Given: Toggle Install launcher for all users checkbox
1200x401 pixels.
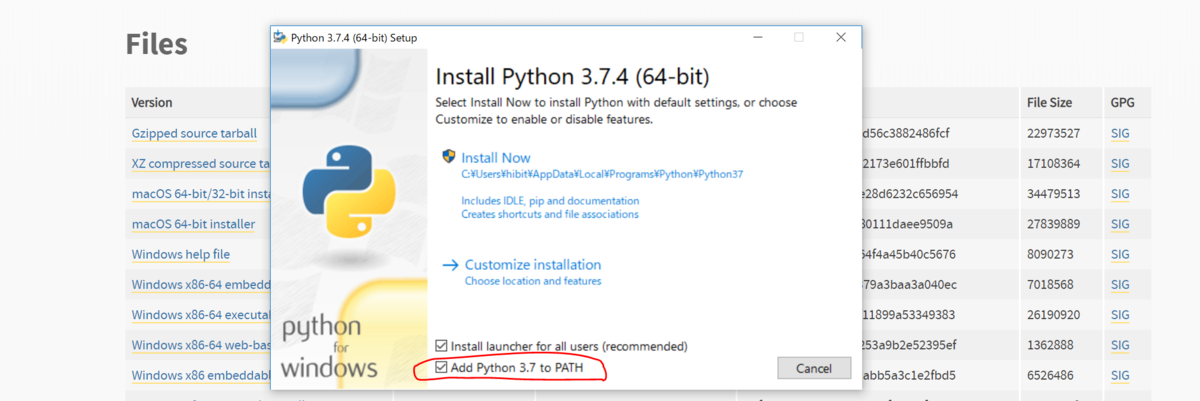Looking at the screenshot, I should click(442, 346).
